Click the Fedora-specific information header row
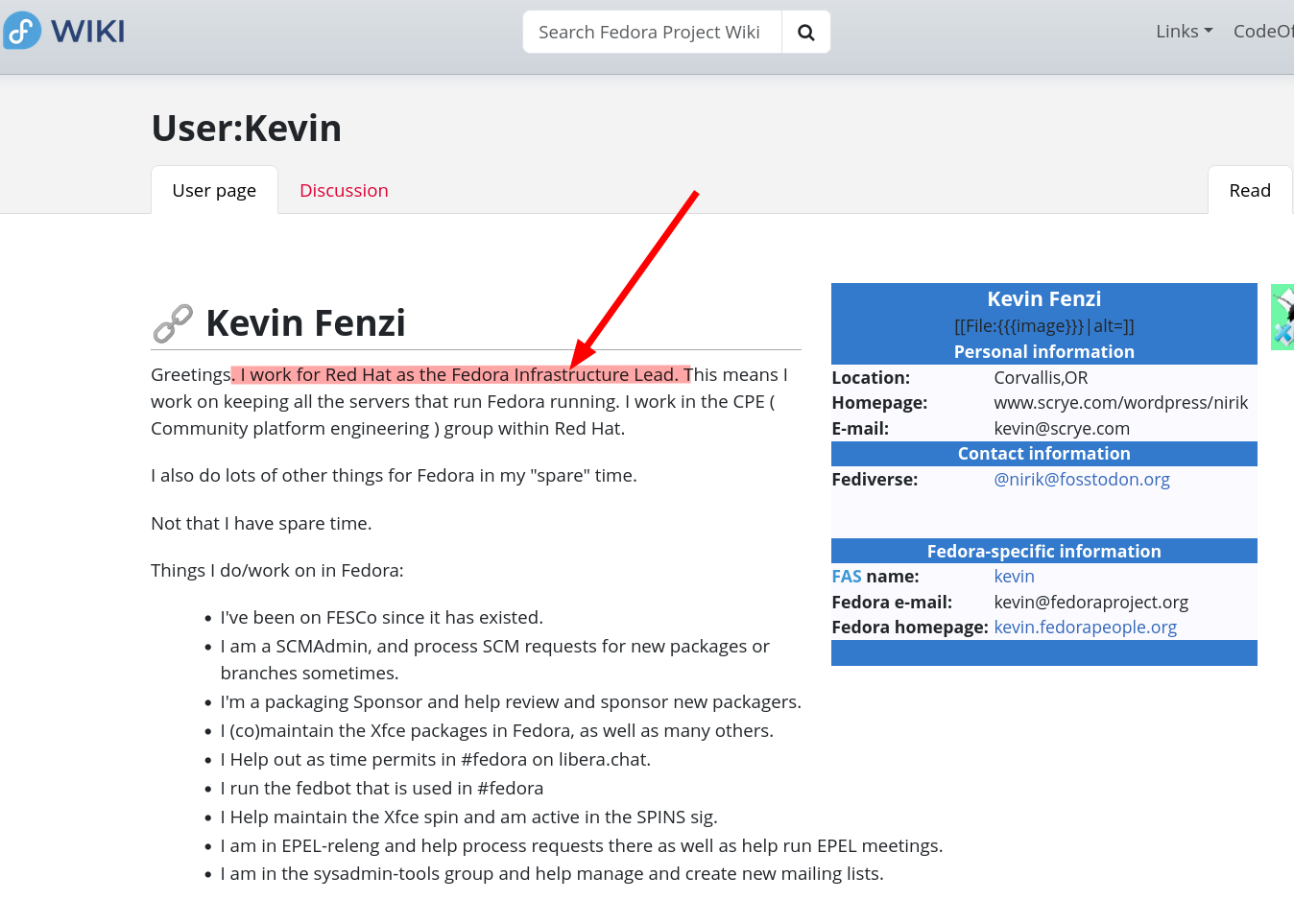 1044,552
